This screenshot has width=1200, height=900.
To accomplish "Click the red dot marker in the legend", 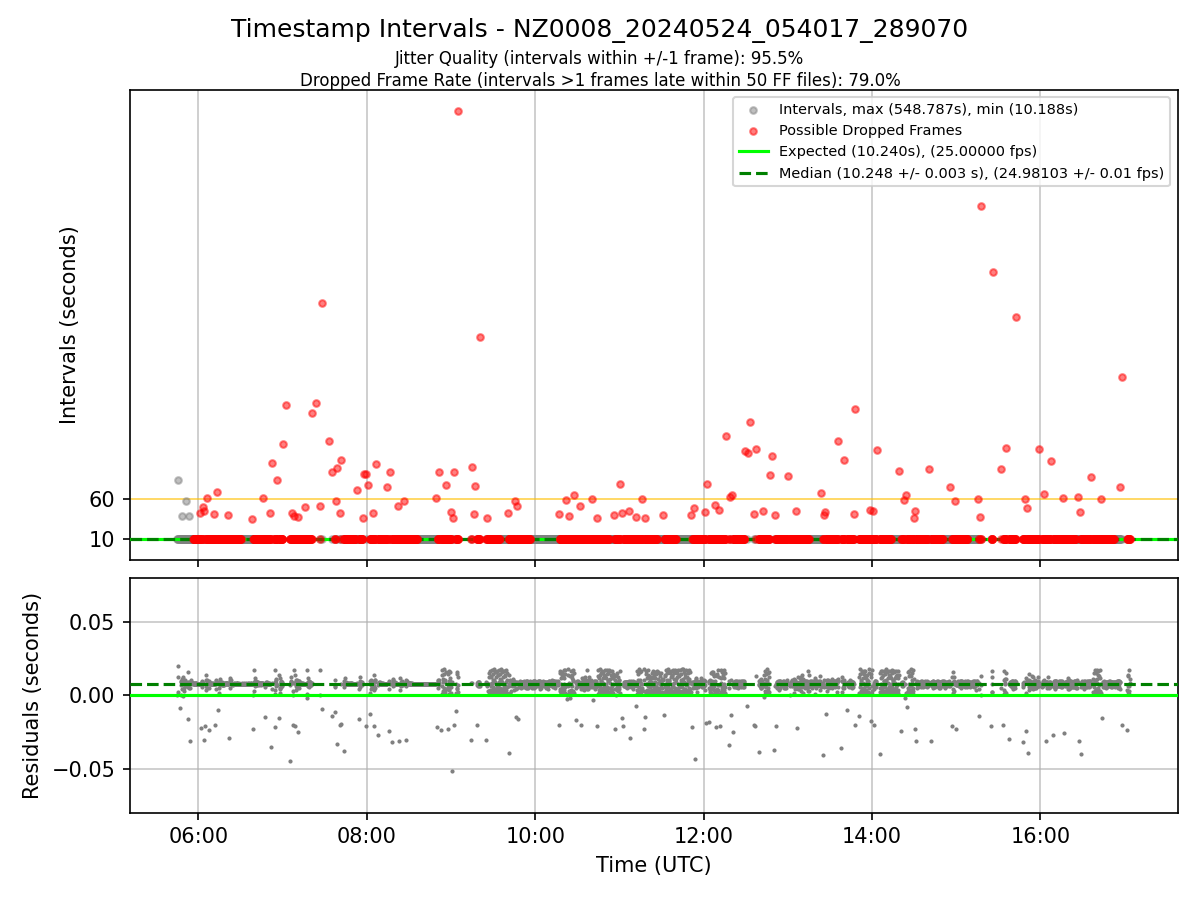I will 754,131.
